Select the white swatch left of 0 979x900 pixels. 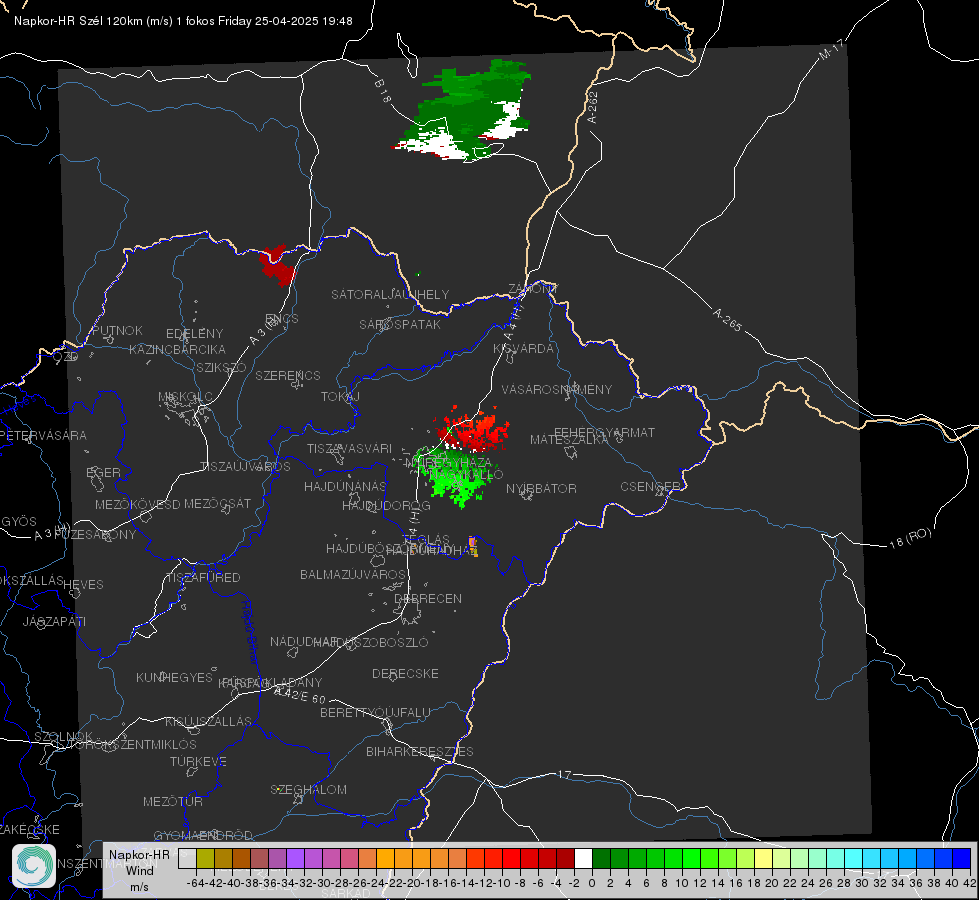point(583,858)
